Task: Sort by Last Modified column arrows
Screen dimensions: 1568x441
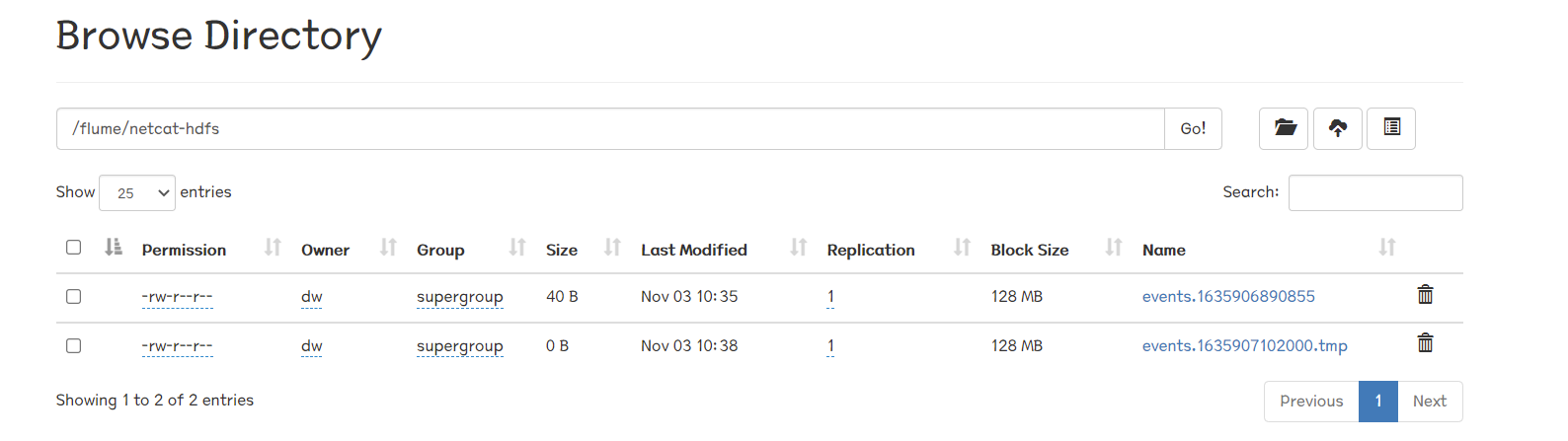Action: click(x=799, y=248)
